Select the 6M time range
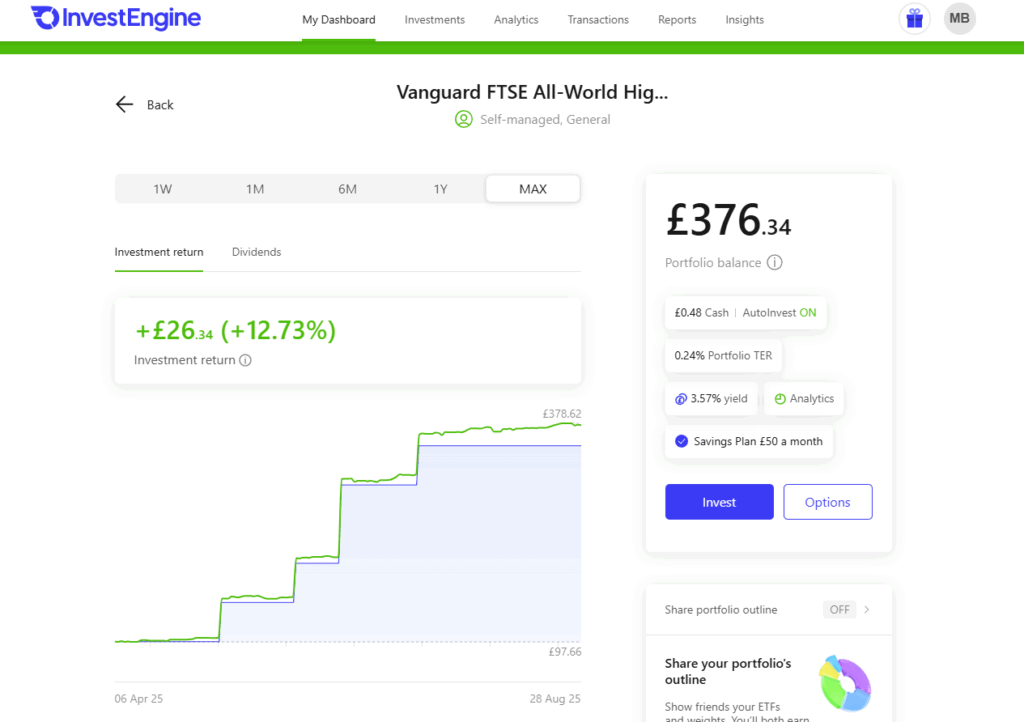The image size is (1024, 722). (x=347, y=189)
